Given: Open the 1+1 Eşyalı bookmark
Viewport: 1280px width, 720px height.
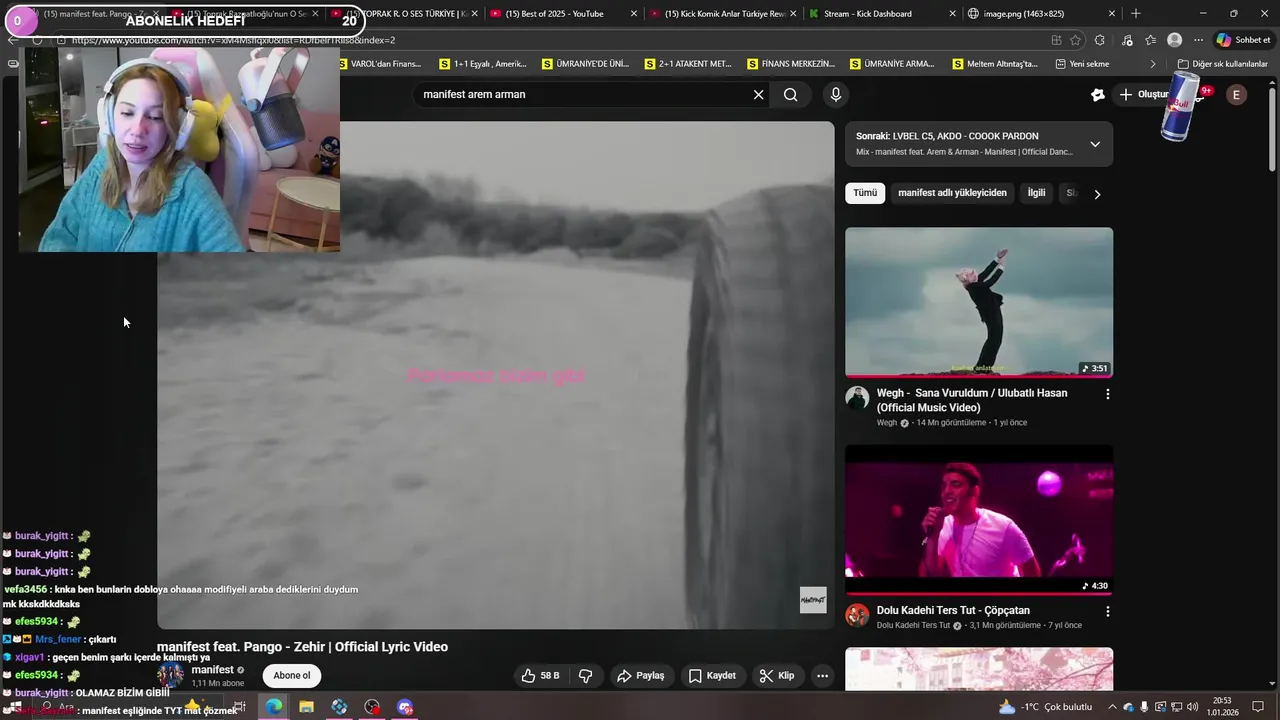Looking at the screenshot, I should 484,64.
